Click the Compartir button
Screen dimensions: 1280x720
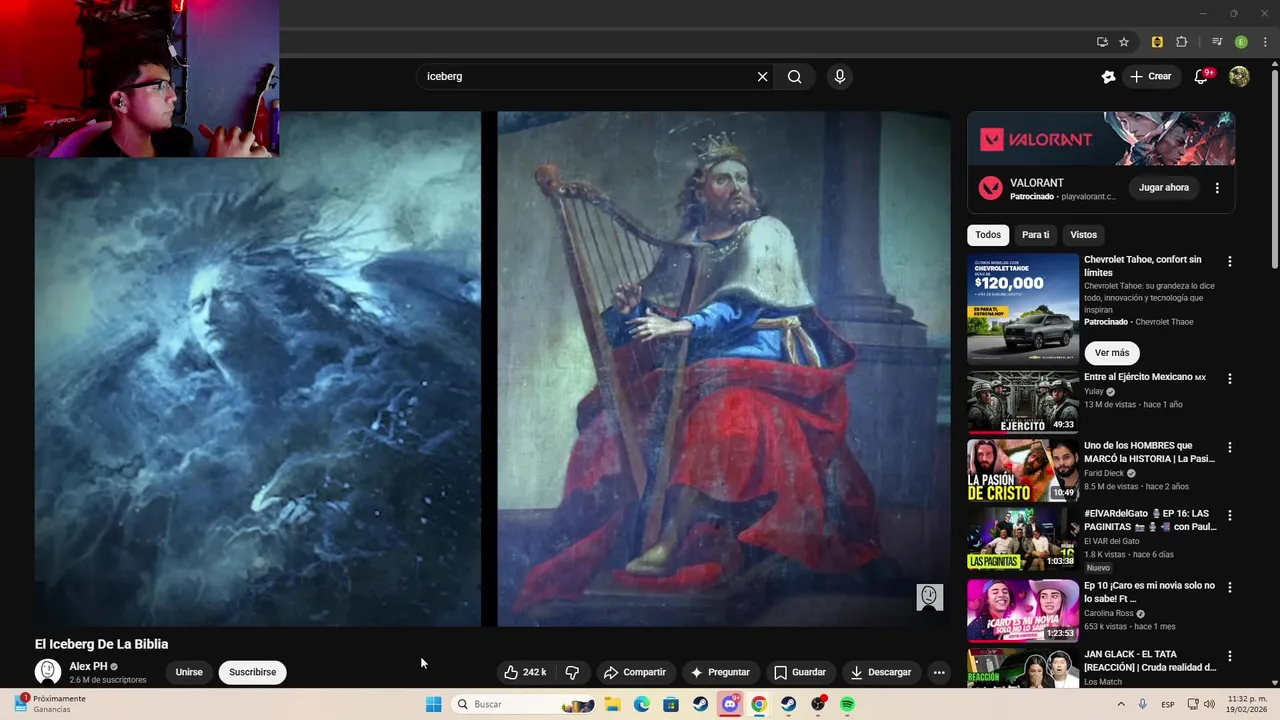coord(635,672)
